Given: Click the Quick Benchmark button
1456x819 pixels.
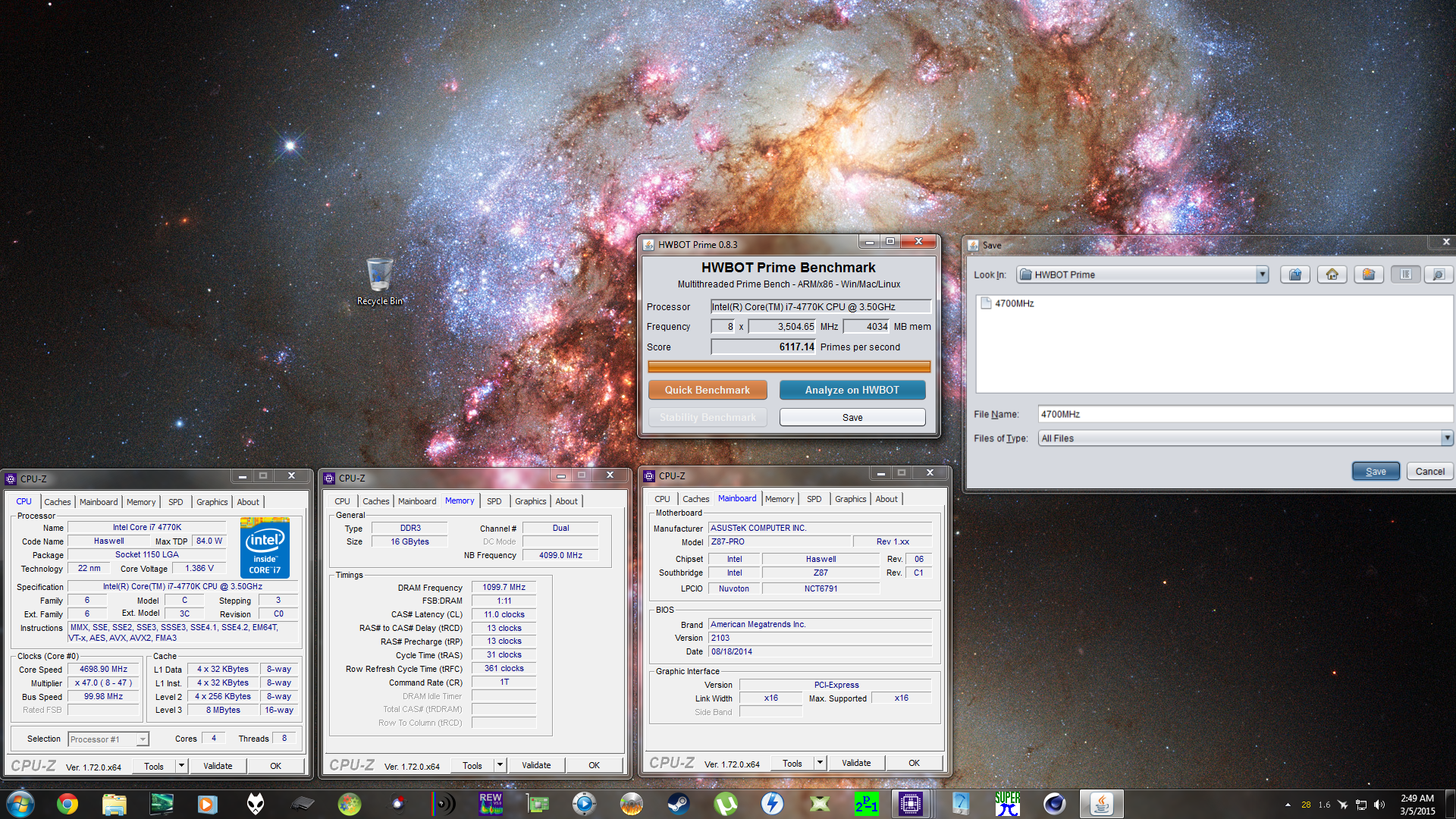Looking at the screenshot, I should [x=708, y=390].
